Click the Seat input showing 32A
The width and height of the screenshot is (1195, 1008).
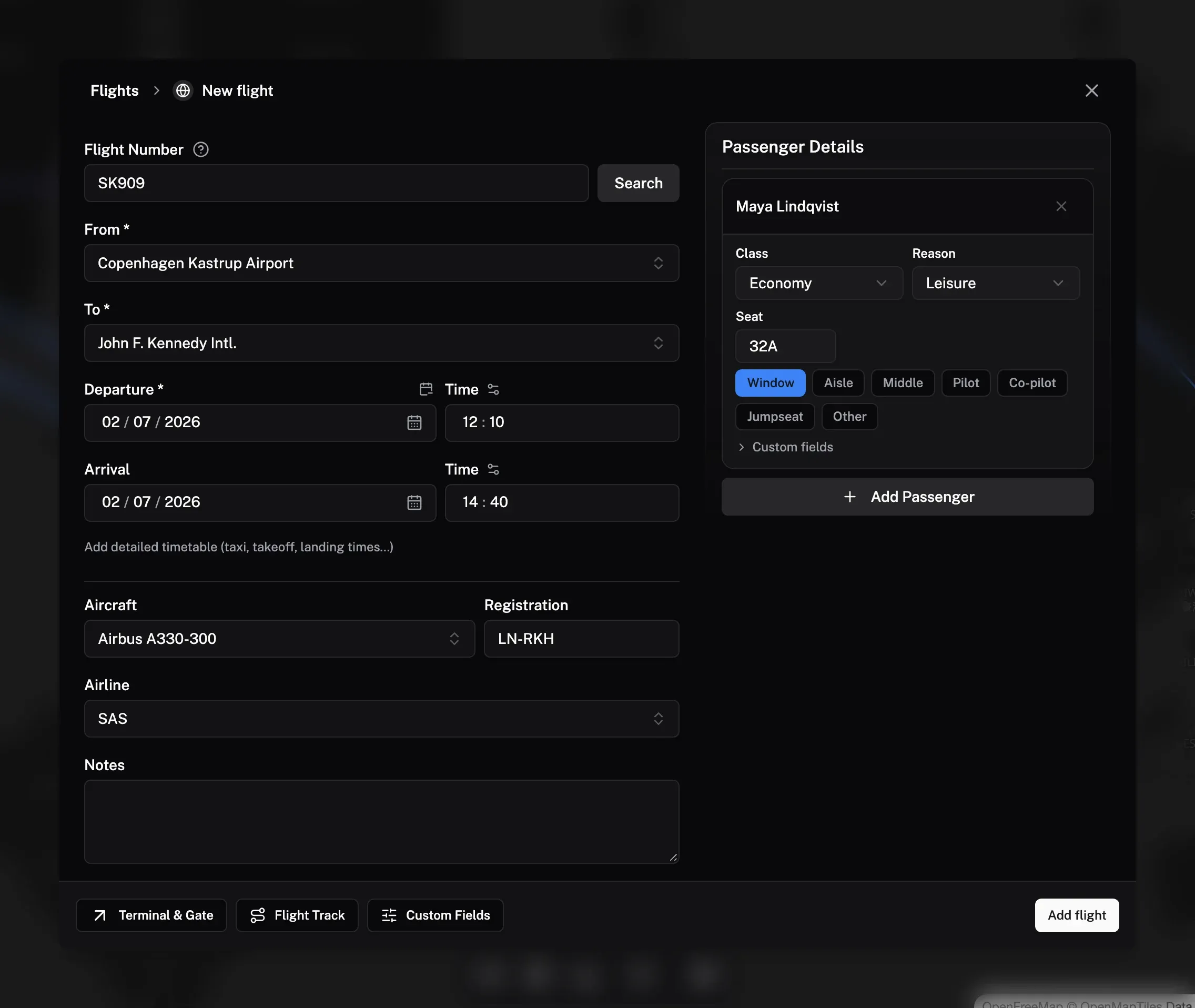pos(785,346)
